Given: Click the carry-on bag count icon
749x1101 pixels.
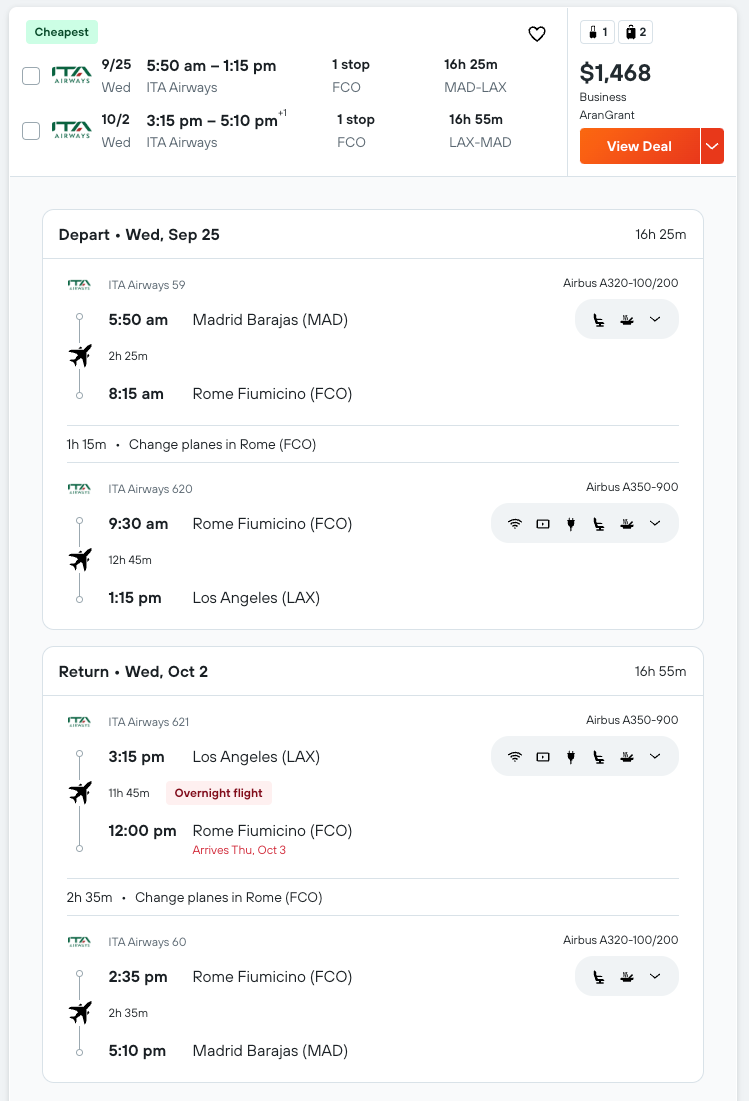Looking at the screenshot, I should (x=597, y=32).
